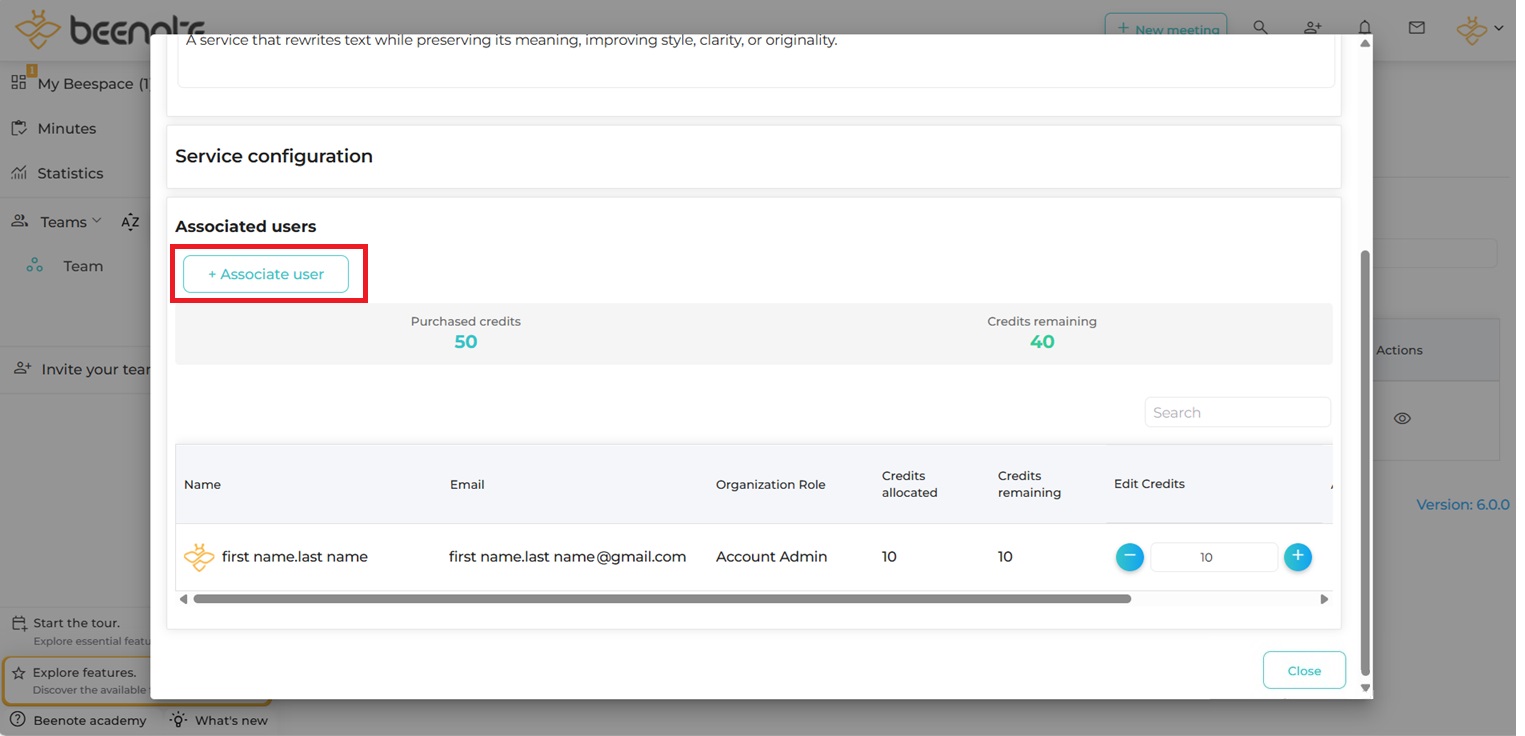Open Minutes in the sidebar
Screen dimensions: 1525x736
66,129
